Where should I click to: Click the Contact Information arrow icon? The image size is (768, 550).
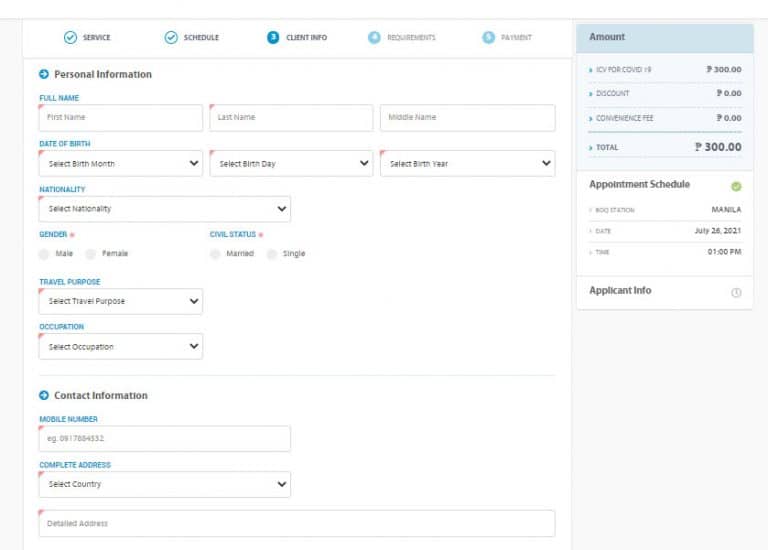44,396
